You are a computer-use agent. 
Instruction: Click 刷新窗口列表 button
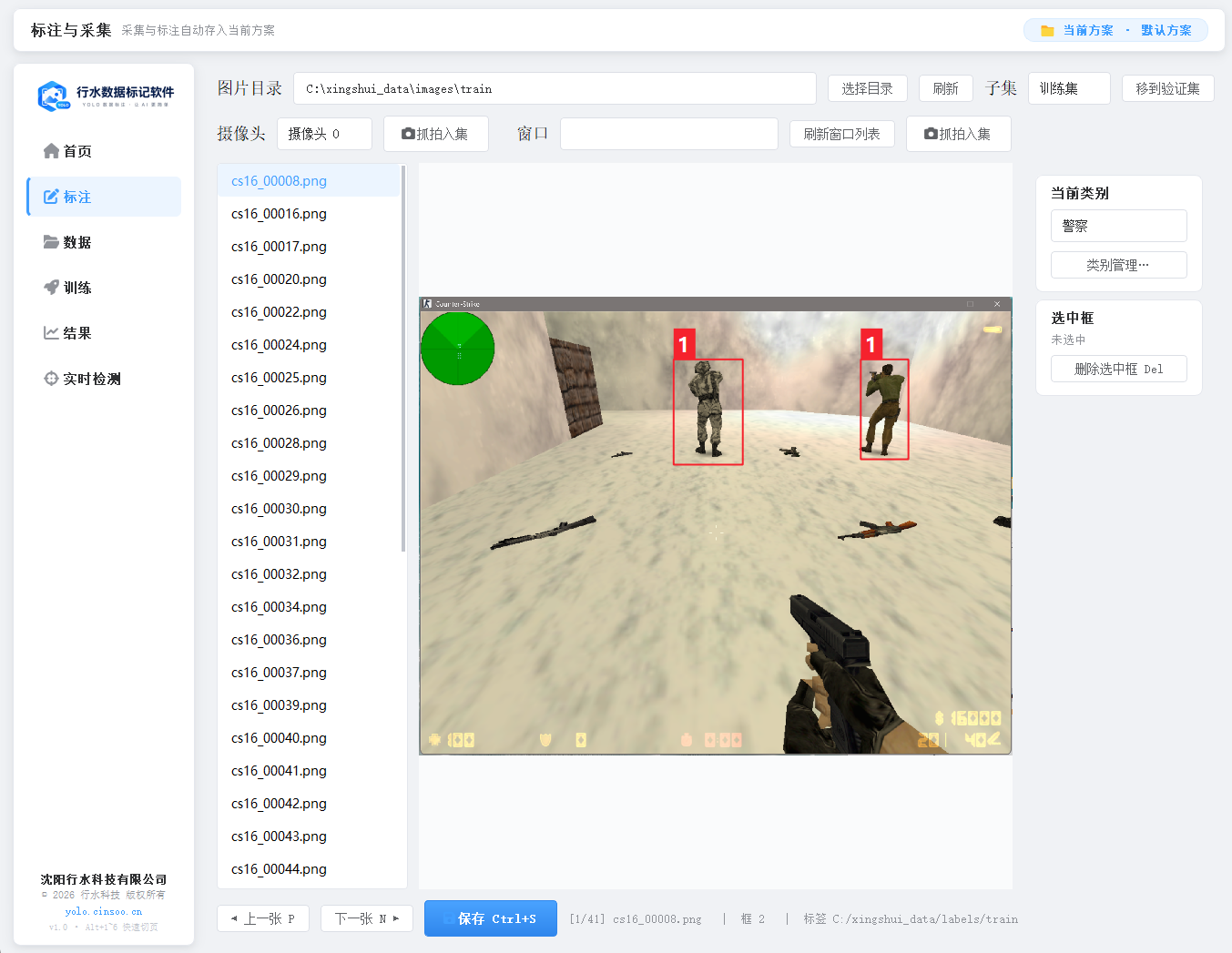(x=842, y=134)
